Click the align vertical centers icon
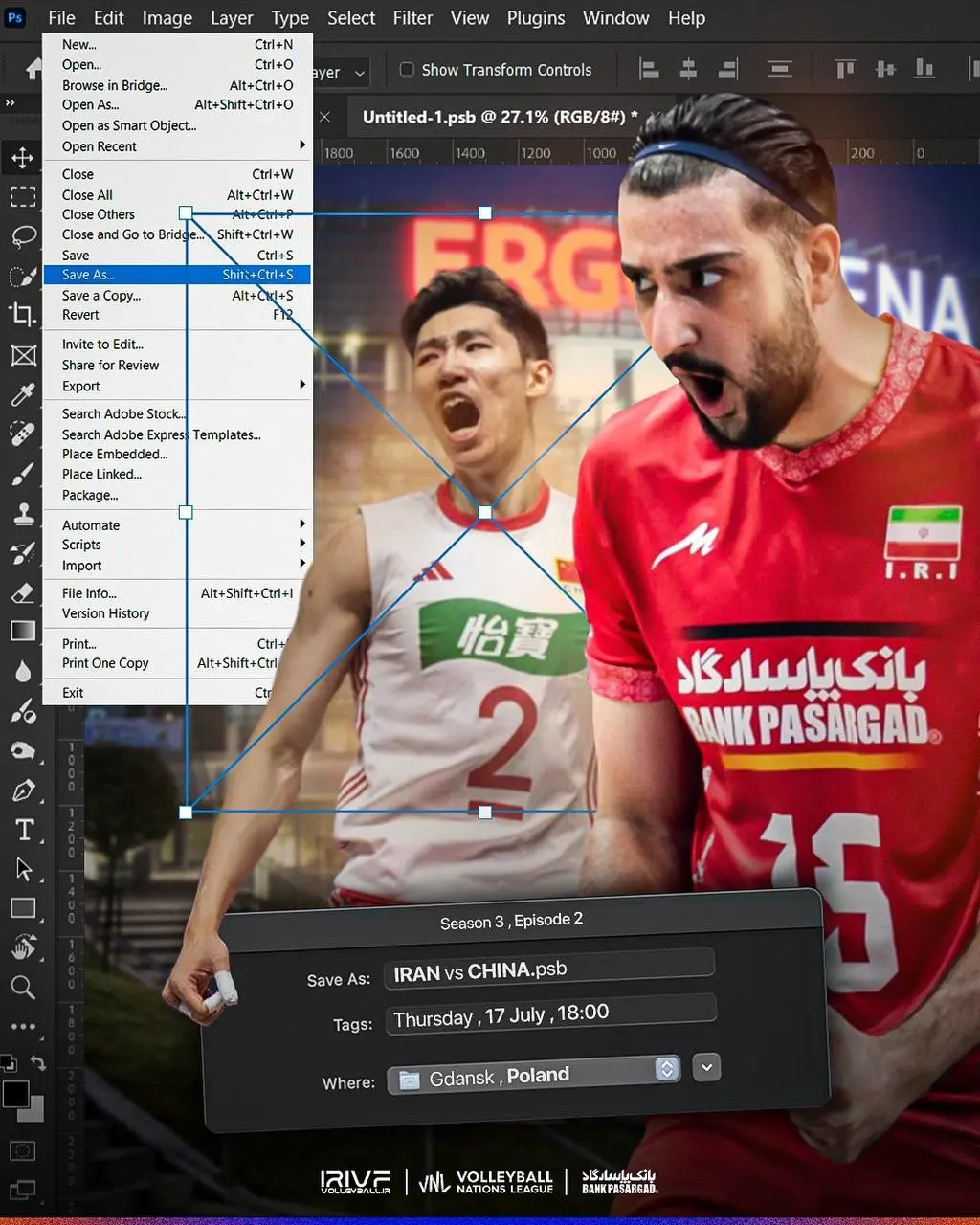Image resolution: width=980 pixels, height=1225 pixels. tap(885, 69)
